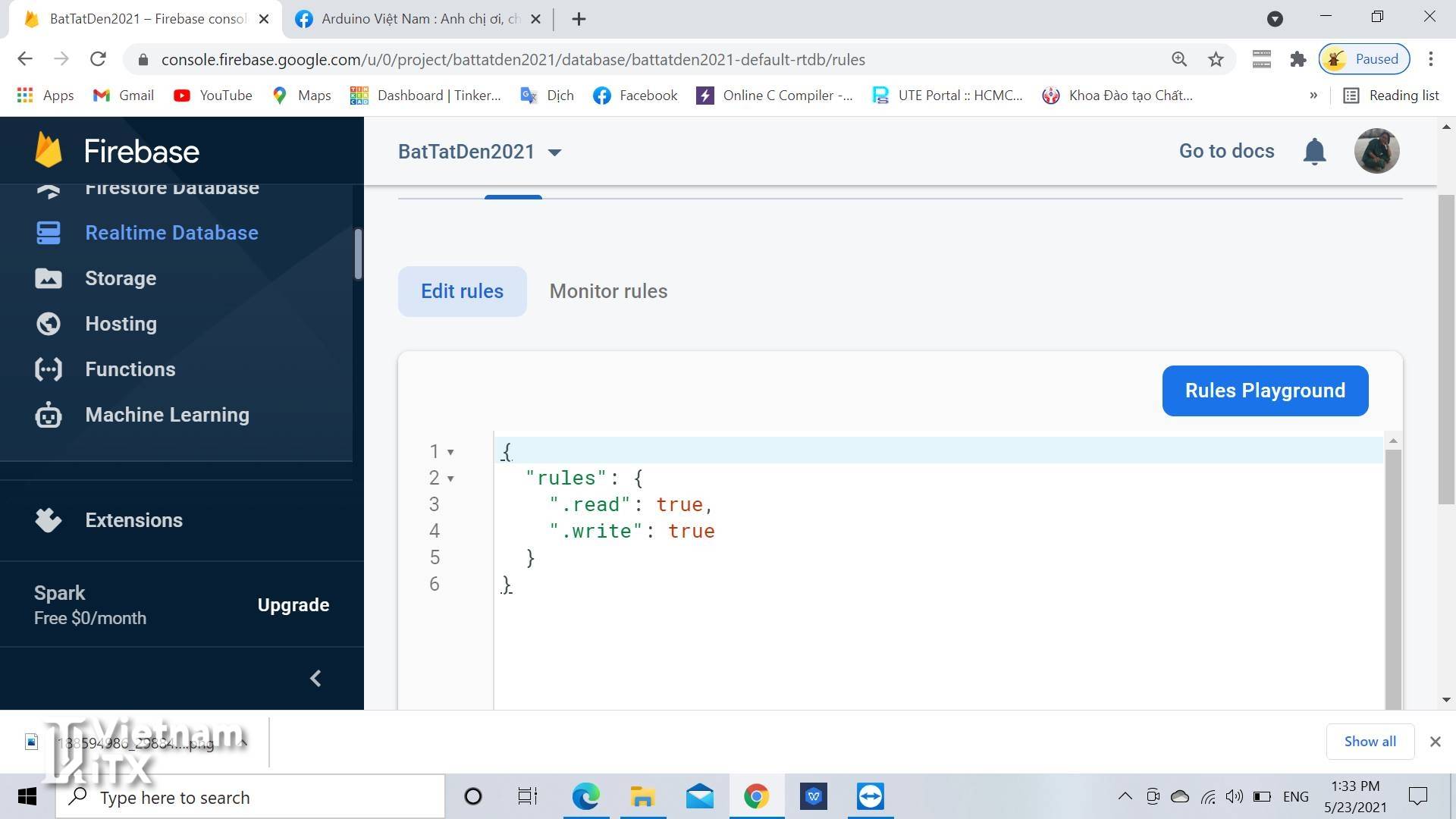Click the page vertical scrollbar
The image size is (1456, 819).
coord(1446,349)
